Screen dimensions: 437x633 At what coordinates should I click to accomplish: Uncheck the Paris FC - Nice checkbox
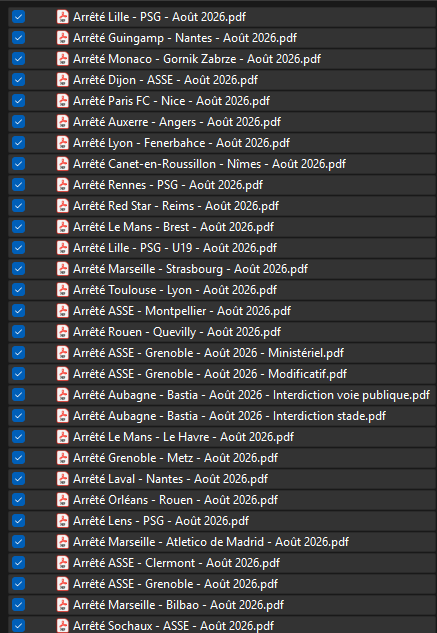(x=18, y=101)
